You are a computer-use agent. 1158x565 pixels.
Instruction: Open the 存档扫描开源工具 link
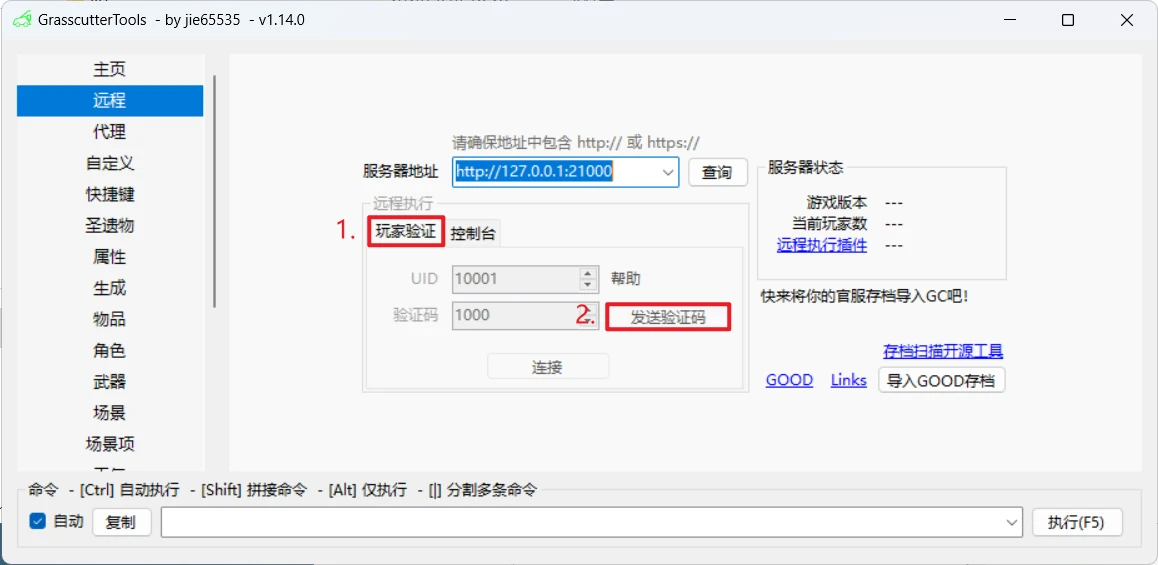point(943,351)
